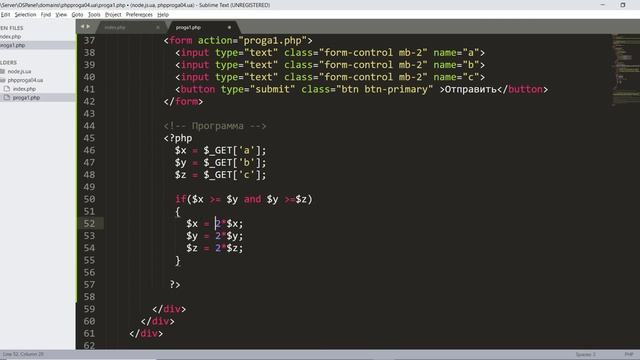
Task: Click "btn btn-primary" class value
Action: (384, 89)
